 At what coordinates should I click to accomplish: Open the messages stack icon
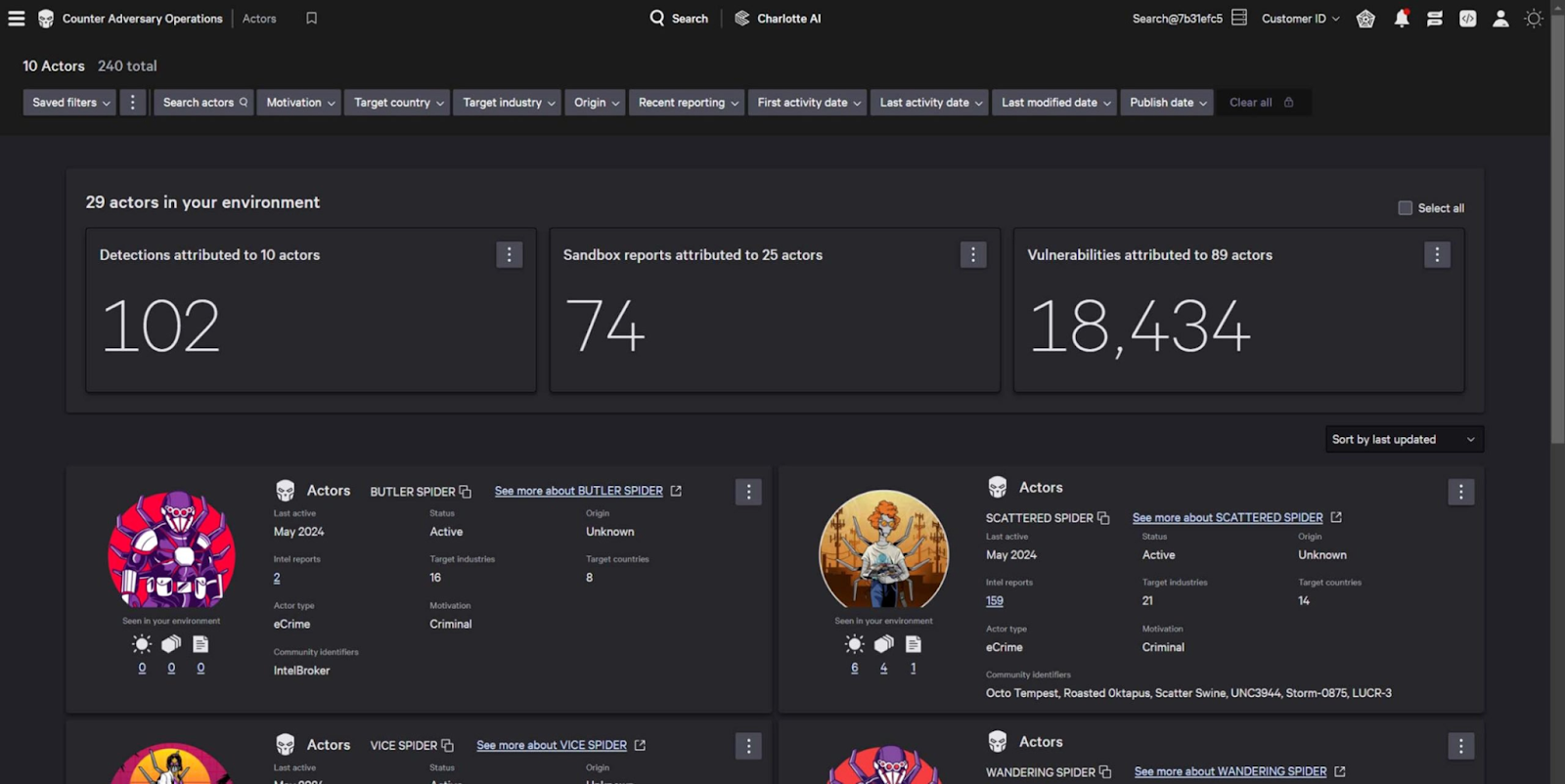click(x=1435, y=19)
